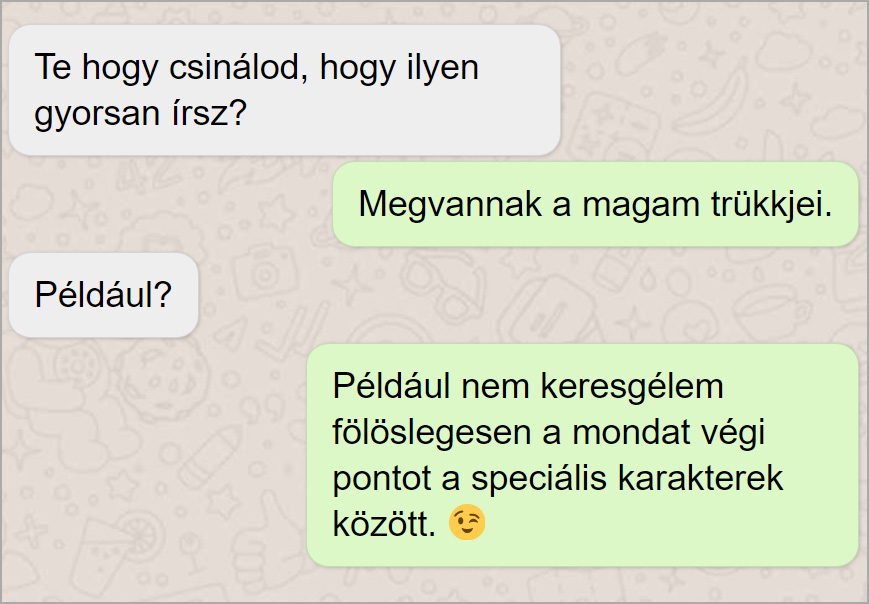Click the word 'keresgélem' in last message
This screenshot has width=869, height=604.
pyautogui.click(x=632, y=386)
